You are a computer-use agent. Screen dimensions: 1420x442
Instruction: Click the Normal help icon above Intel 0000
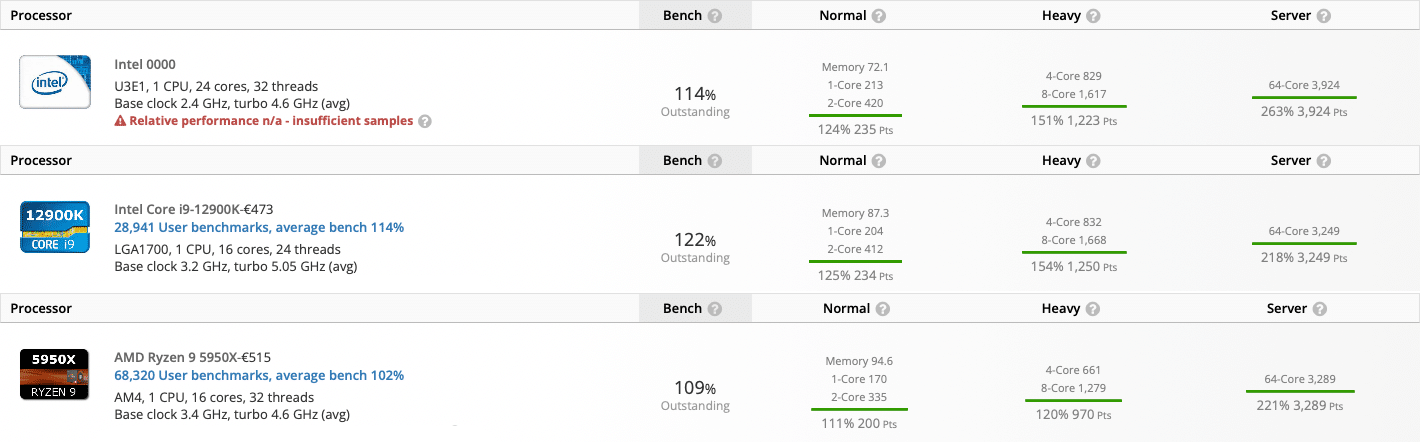[x=879, y=16]
